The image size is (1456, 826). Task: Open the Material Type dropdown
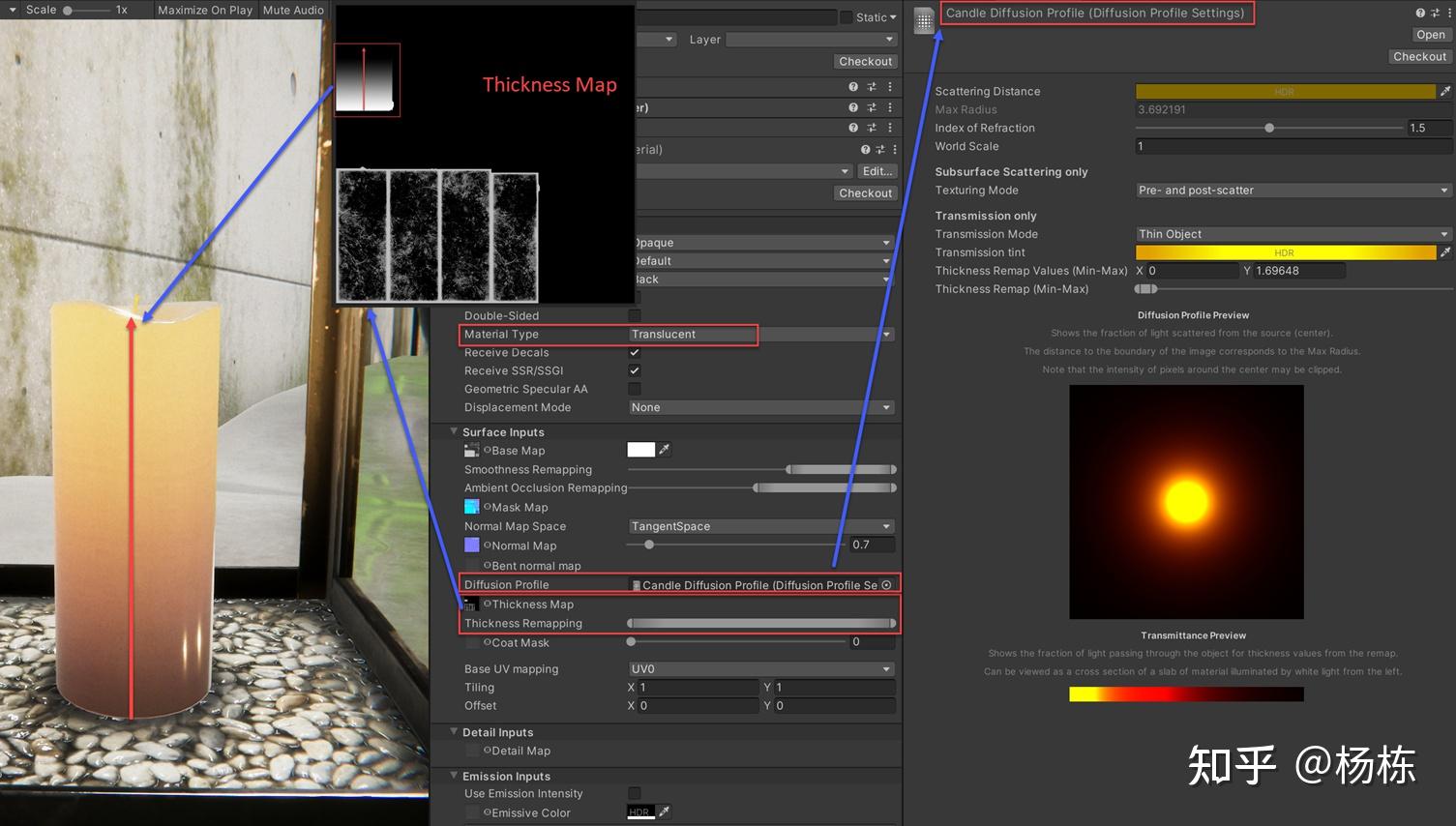point(760,335)
